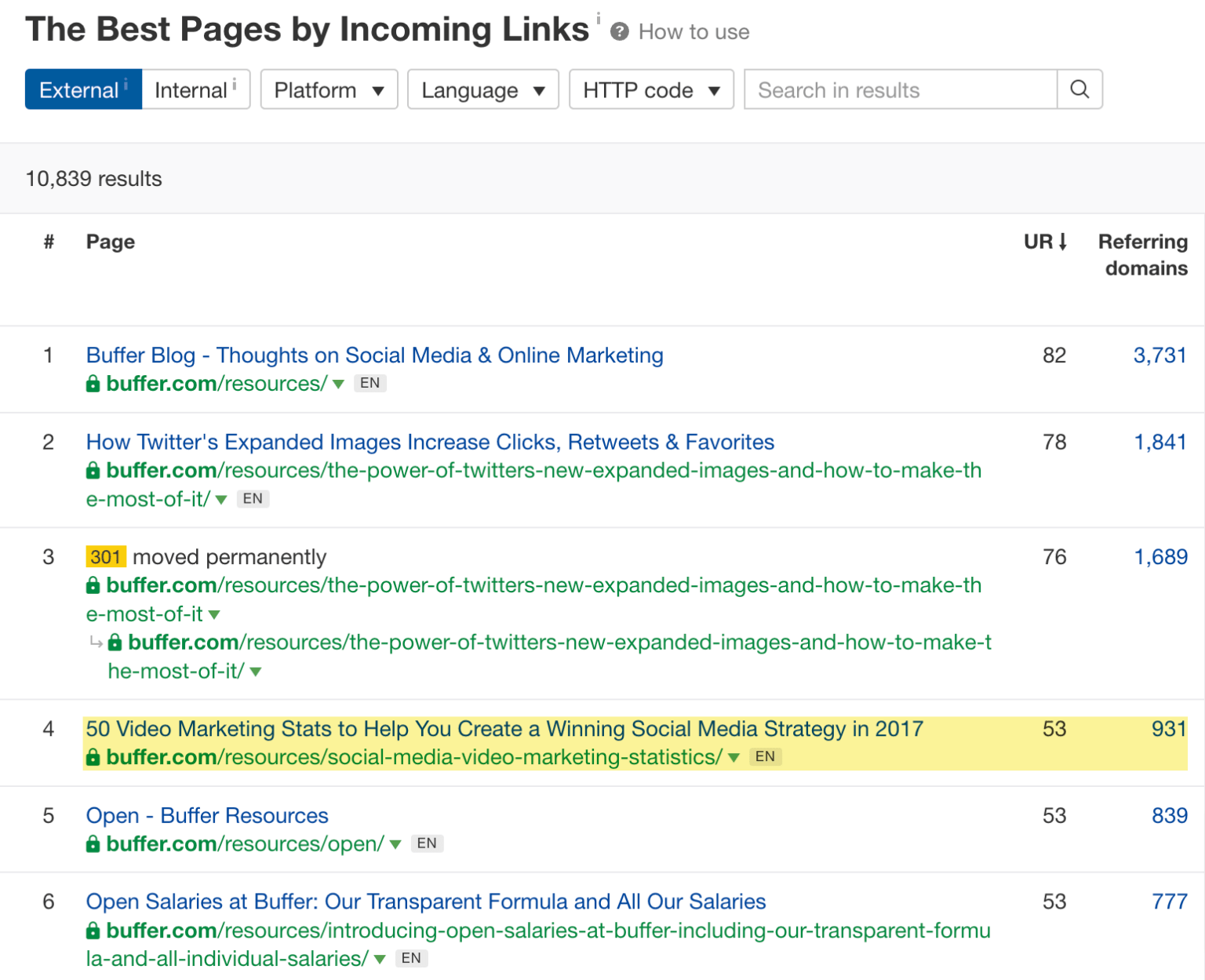Select the External tab
Viewport: 1205px width, 980px height.
coord(77,89)
